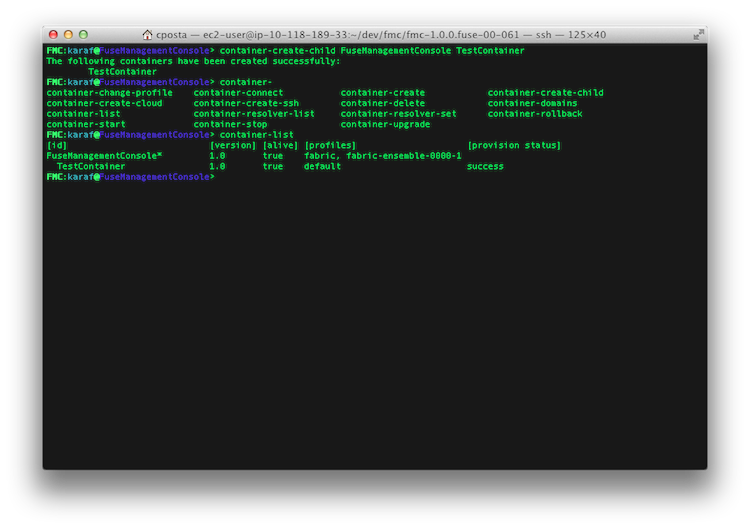
Task: Click the green zoom window button
Action: [x=83, y=34]
